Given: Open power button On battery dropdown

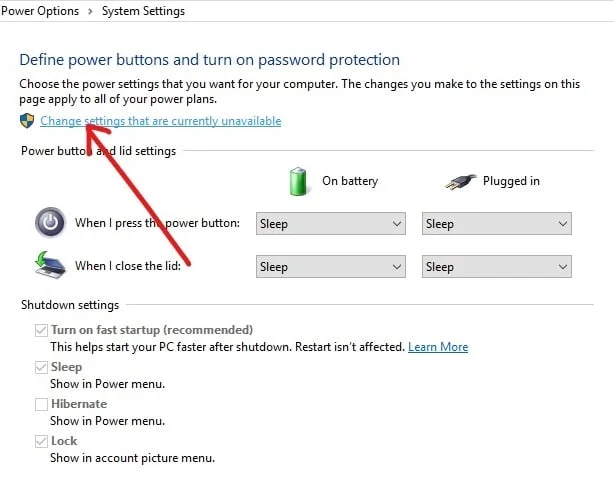Looking at the screenshot, I should 330,224.
